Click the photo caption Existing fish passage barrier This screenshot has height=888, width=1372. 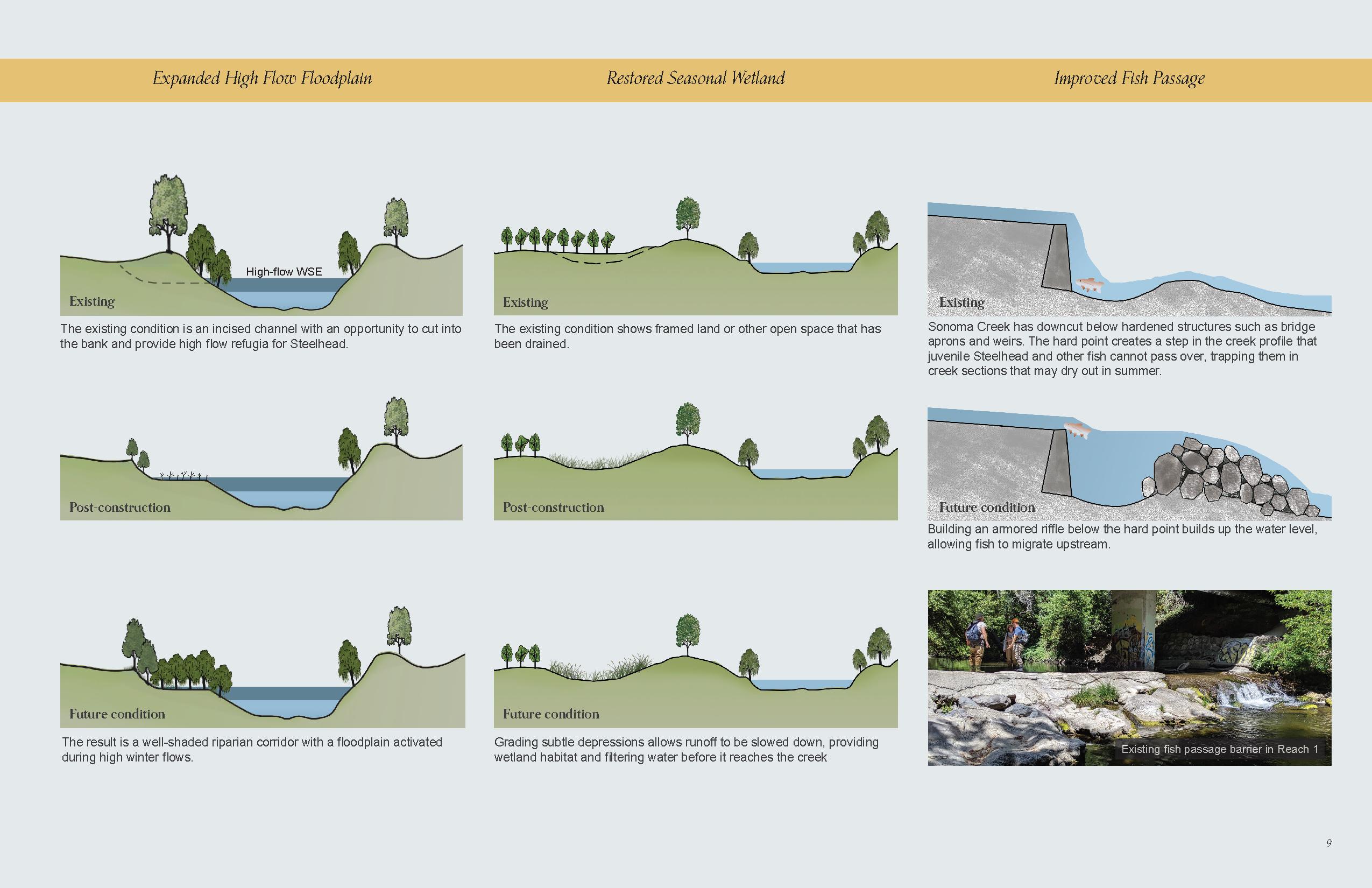pos(1219,749)
